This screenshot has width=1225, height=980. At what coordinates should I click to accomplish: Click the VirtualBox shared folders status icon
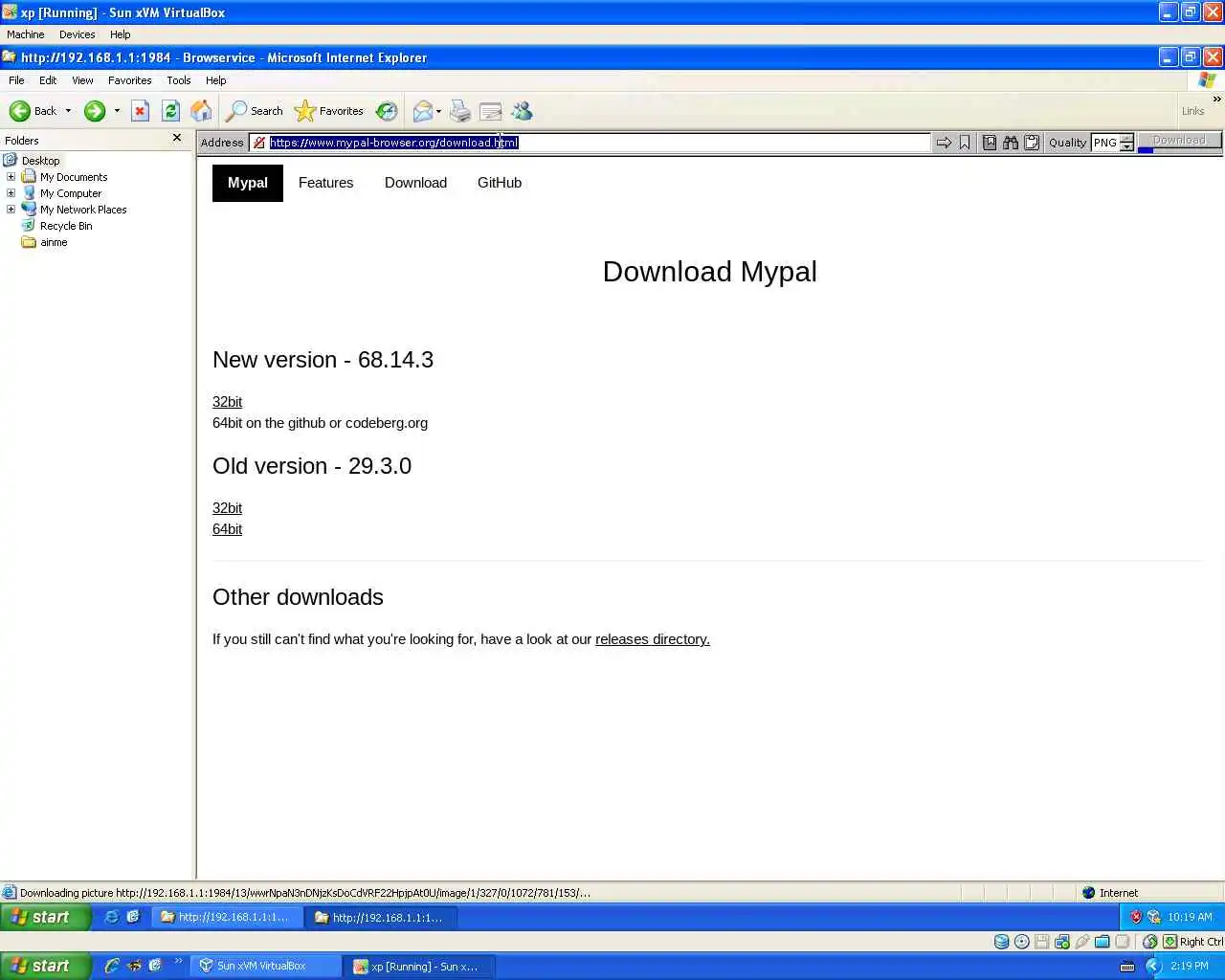1102,942
